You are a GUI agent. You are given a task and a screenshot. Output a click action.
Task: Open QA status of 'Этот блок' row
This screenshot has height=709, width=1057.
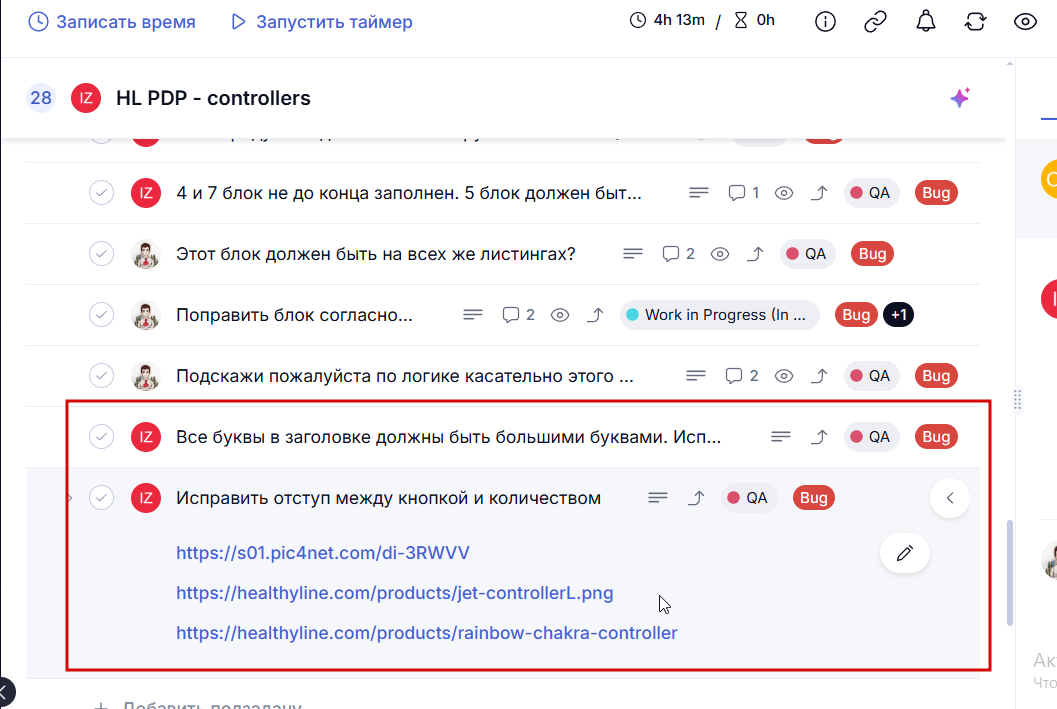tap(807, 254)
